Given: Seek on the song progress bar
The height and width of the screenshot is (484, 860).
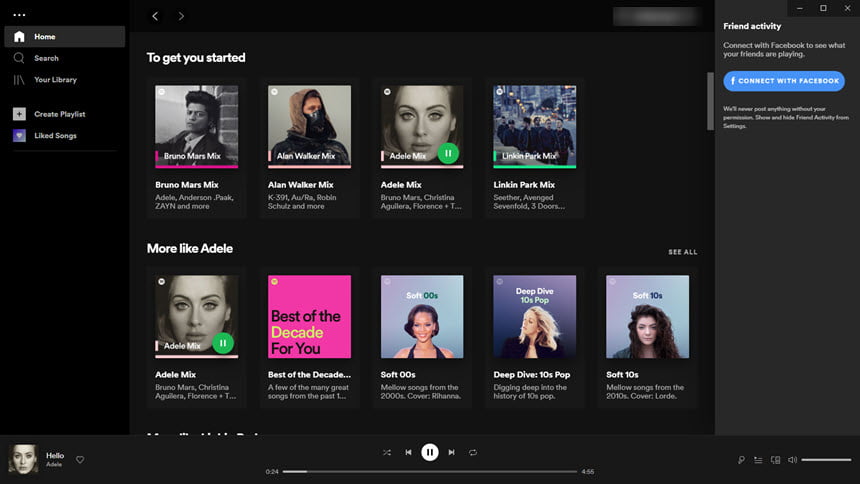Looking at the screenshot, I should [x=429, y=471].
